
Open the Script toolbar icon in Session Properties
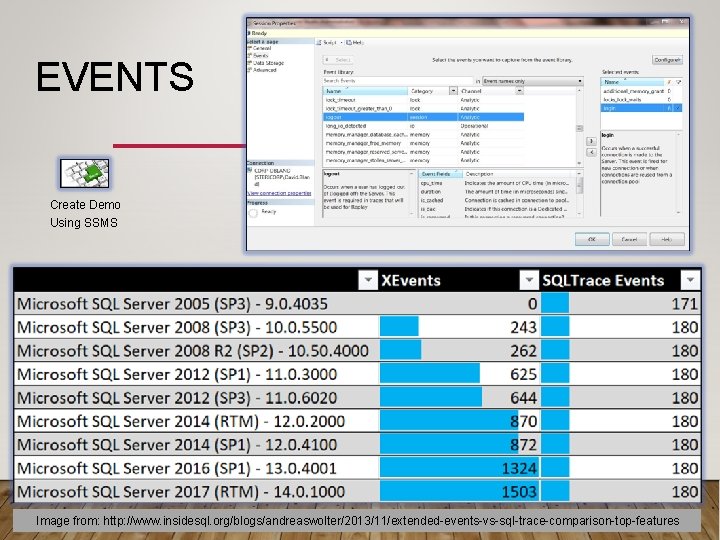point(320,43)
